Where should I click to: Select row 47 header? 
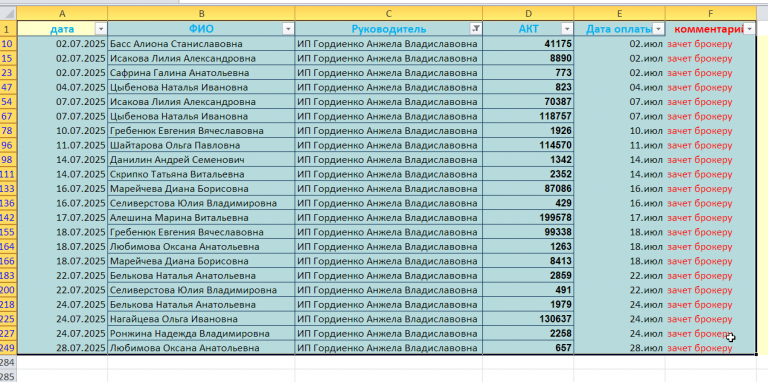(x=8, y=88)
